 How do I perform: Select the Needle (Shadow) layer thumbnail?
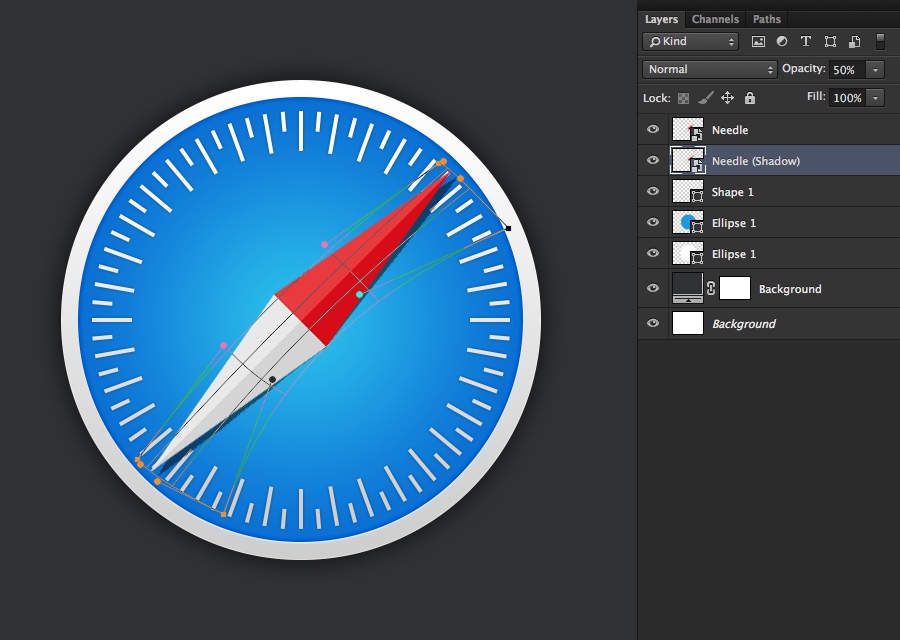point(688,161)
